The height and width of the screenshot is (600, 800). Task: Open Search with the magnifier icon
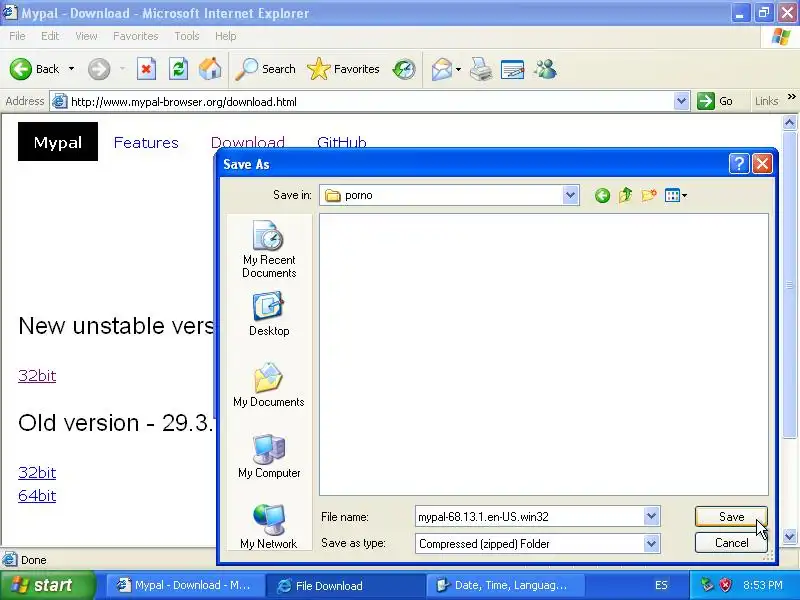tap(246, 69)
